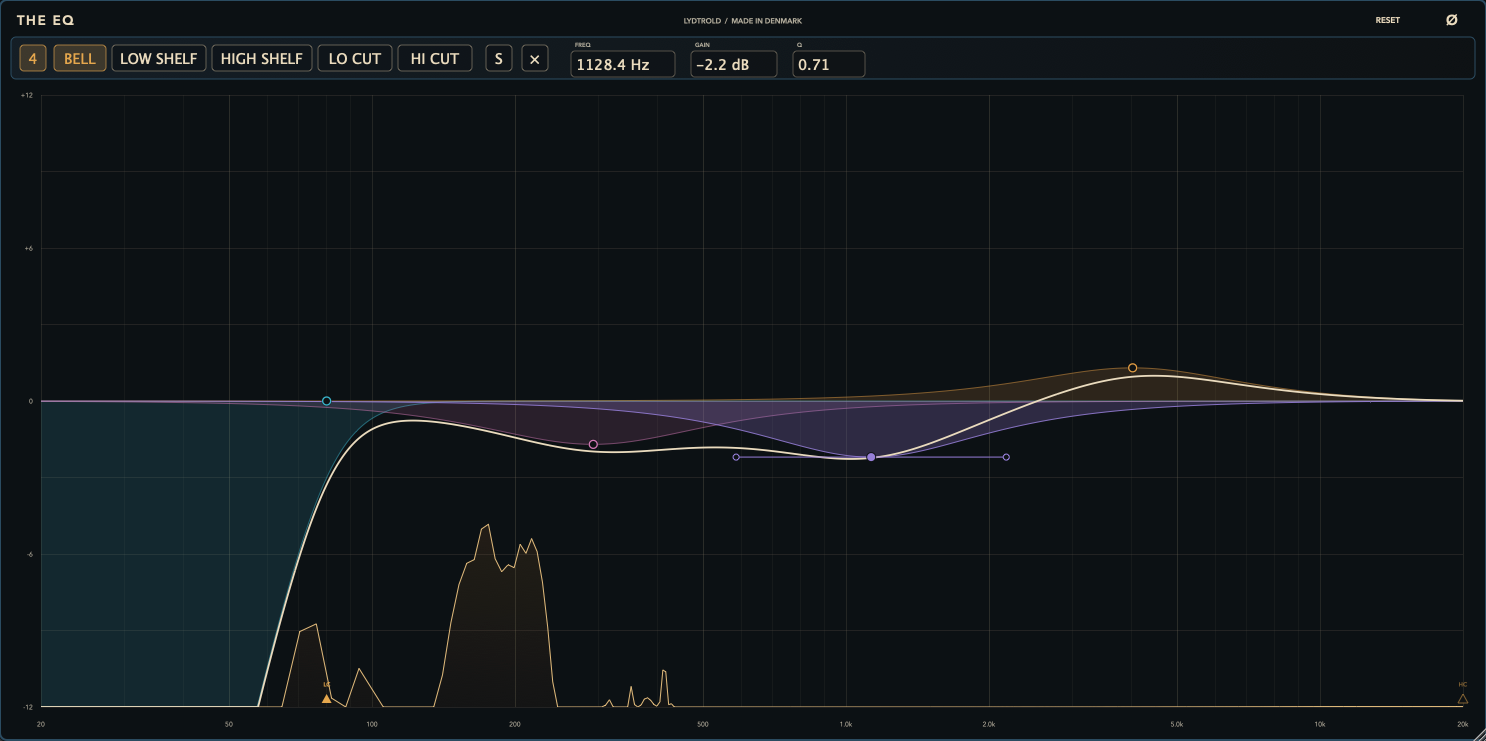Image resolution: width=1486 pixels, height=741 pixels.
Task: Select the pink bell band node
Action: (x=593, y=444)
